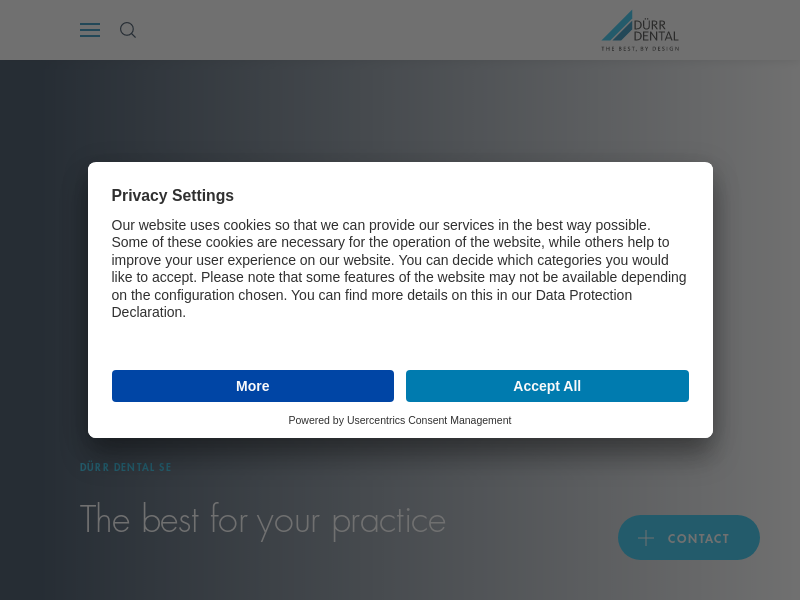Open the hamburger navigation menu
The image size is (800, 600).
pyautogui.click(x=90, y=30)
